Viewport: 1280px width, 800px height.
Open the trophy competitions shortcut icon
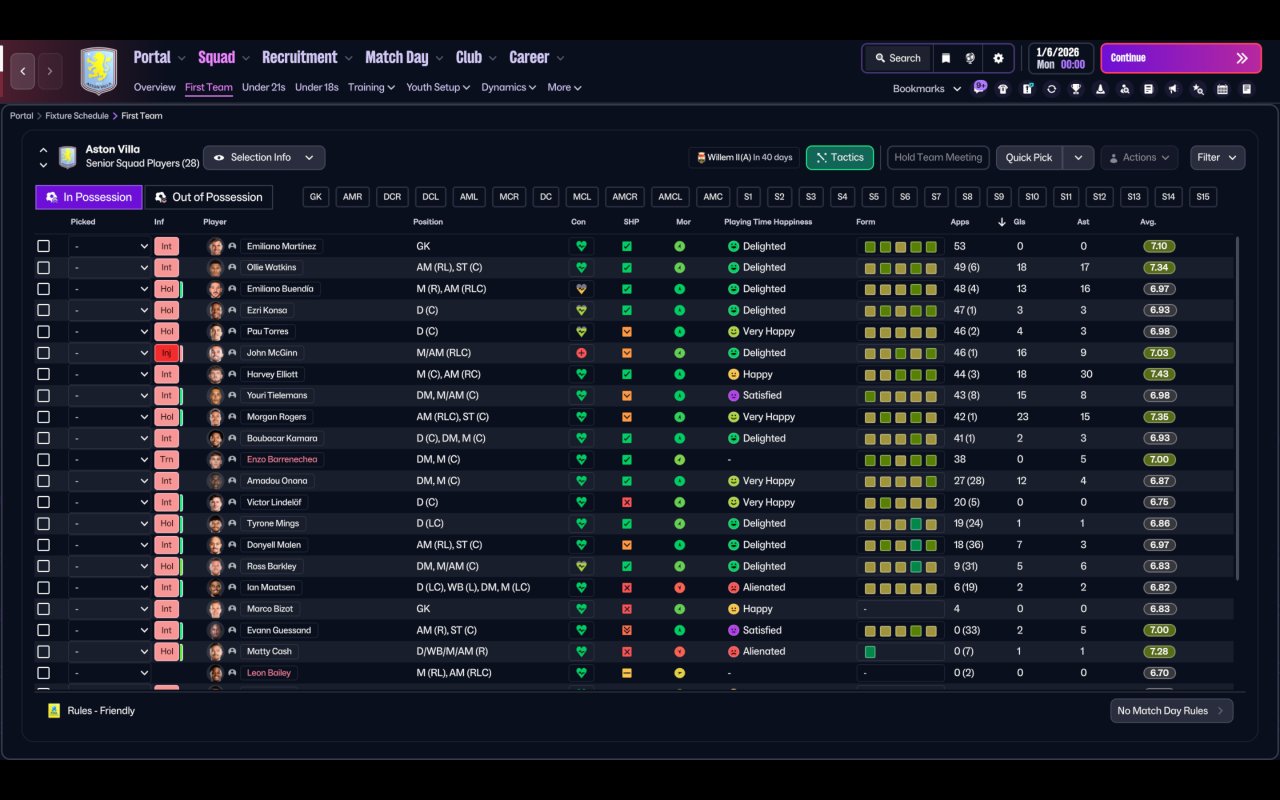(1076, 89)
